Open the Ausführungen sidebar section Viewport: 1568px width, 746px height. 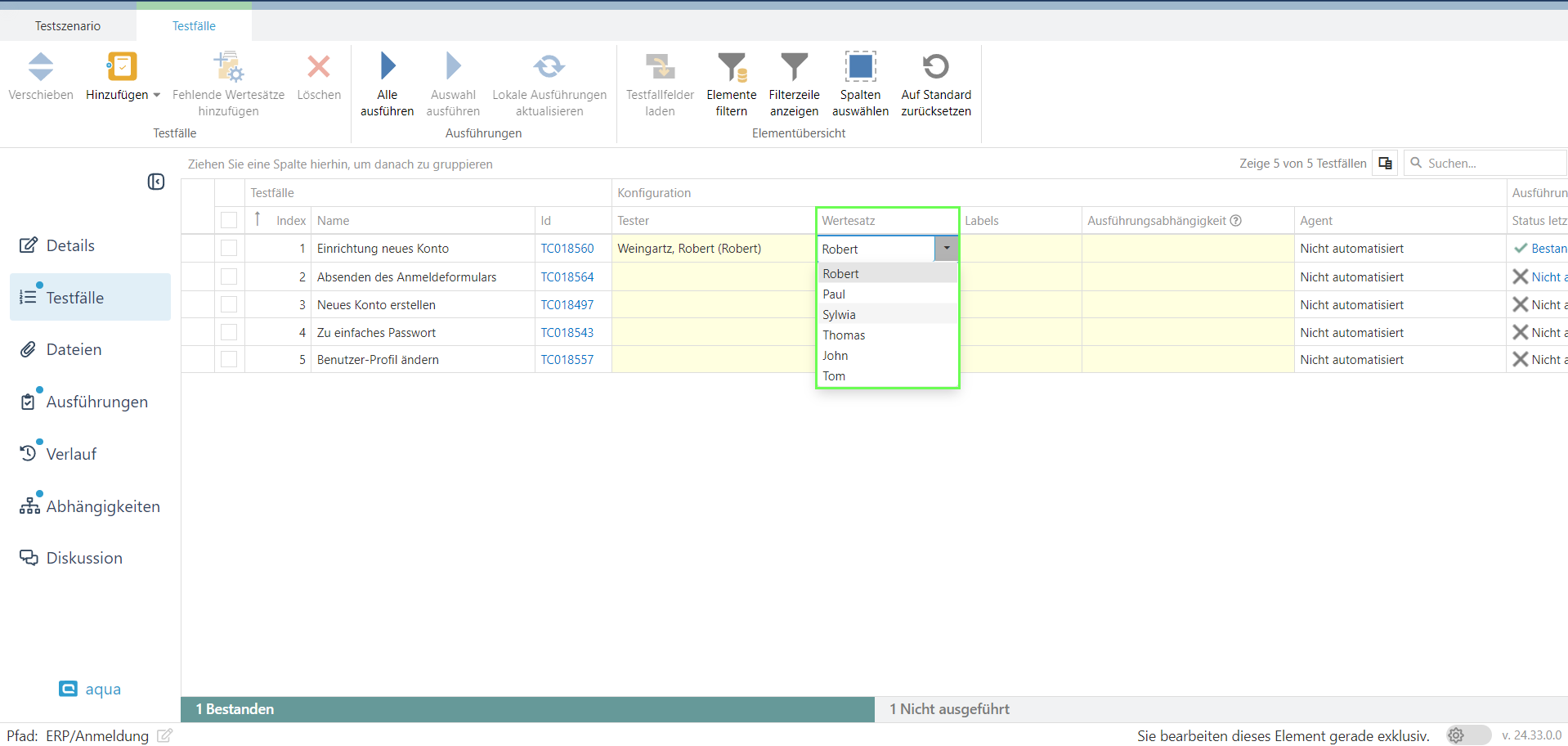[96, 402]
